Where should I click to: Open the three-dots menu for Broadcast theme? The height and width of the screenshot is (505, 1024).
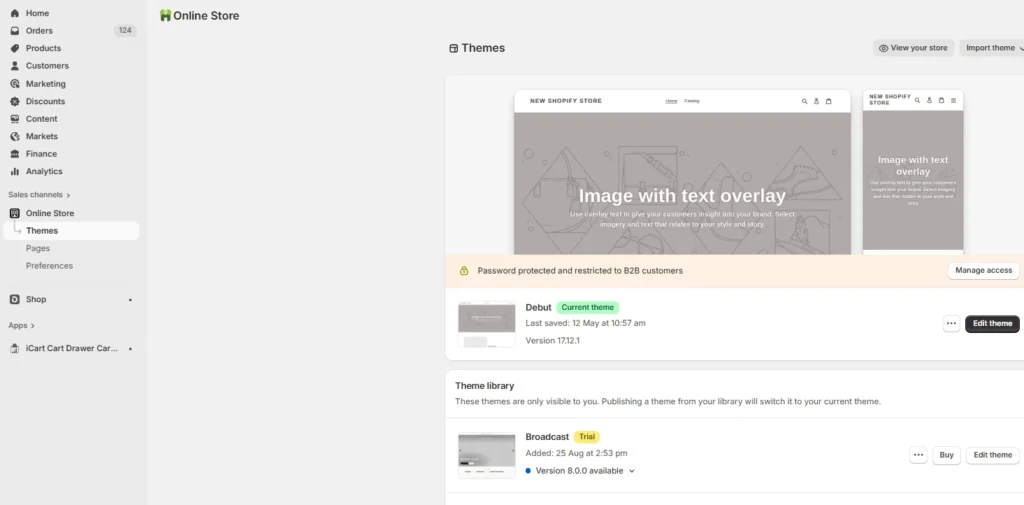918,455
